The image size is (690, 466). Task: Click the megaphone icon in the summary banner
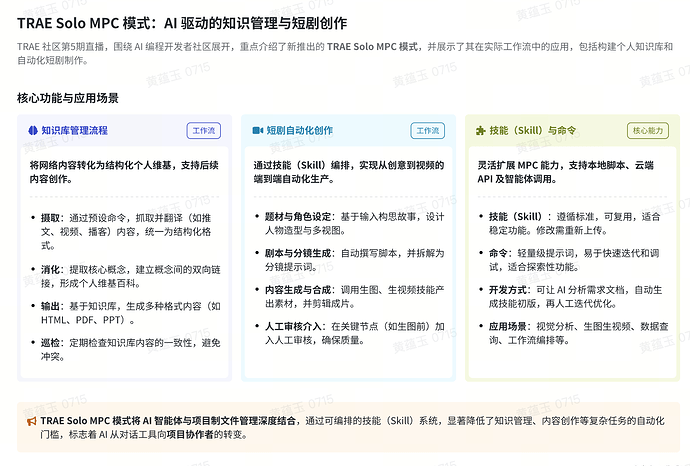click(x=32, y=422)
